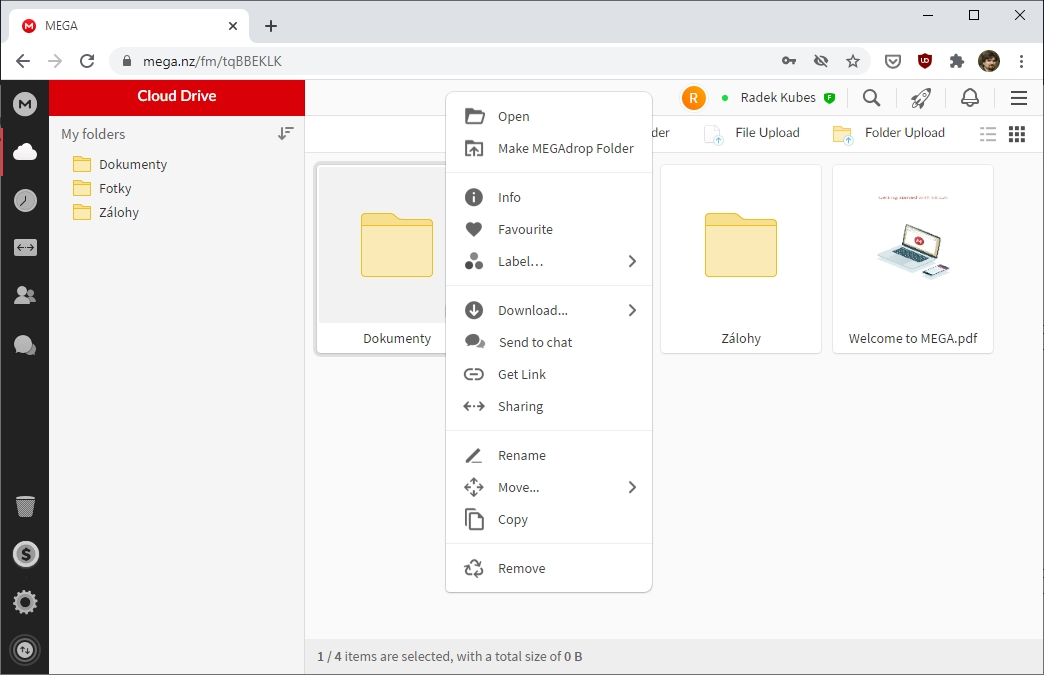Image resolution: width=1044 pixels, height=675 pixels.
Task: Click the rocket upgrade icon
Action: tap(921, 98)
